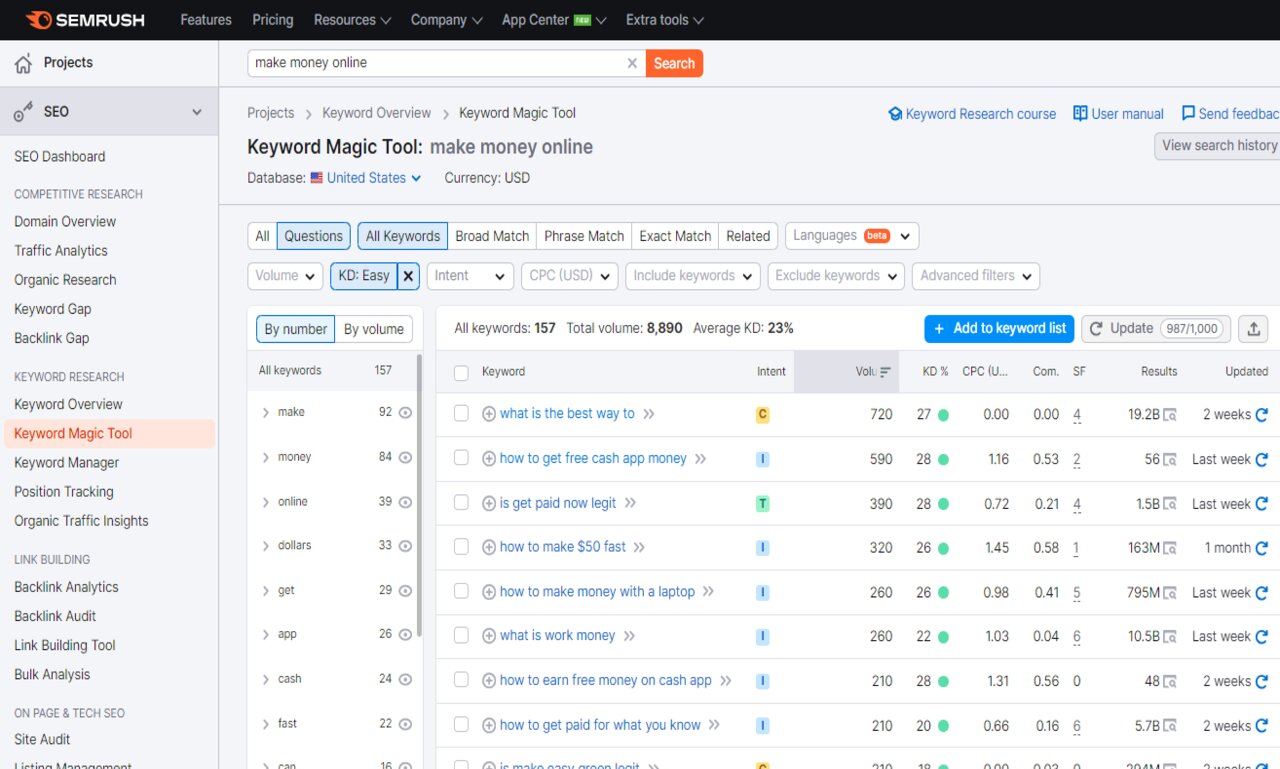Click the export icon next to Update
This screenshot has height=769, width=1280.
click(x=1253, y=328)
